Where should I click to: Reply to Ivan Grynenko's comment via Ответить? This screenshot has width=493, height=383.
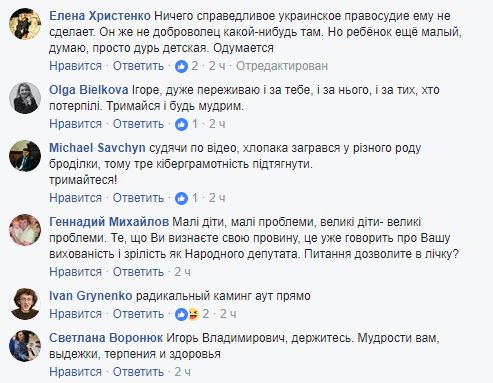[138, 314]
